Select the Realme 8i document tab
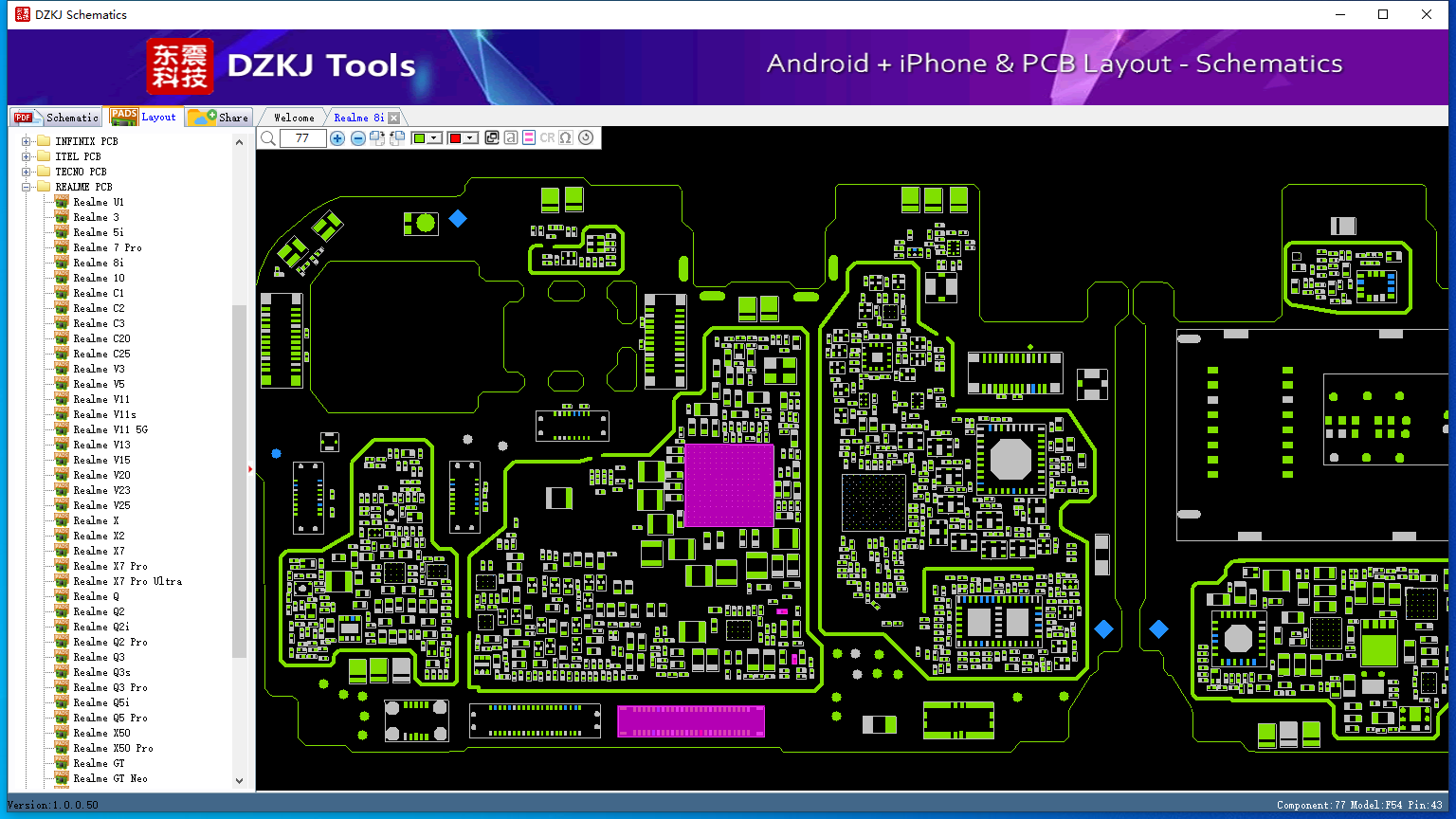This screenshot has height=819, width=1456. click(x=358, y=118)
